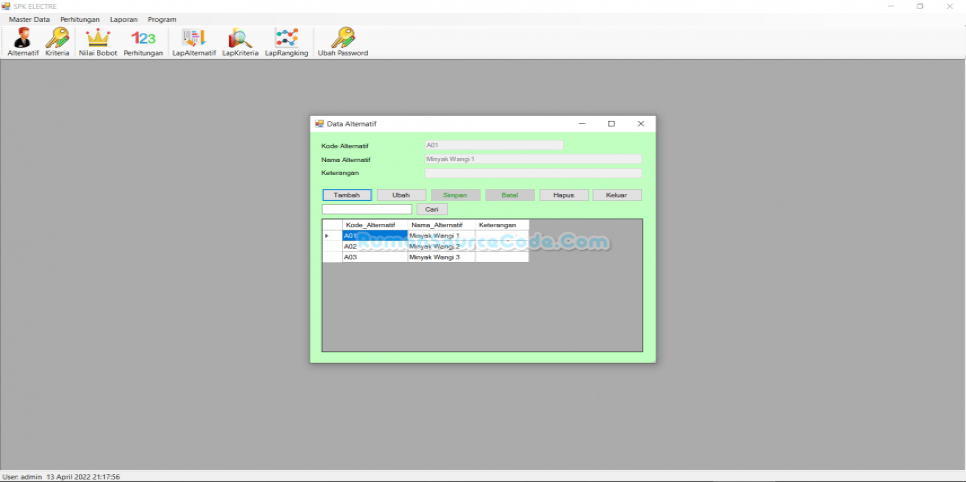Open the Laporan menu
Screen dimensions: 966x482
click(x=124, y=19)
